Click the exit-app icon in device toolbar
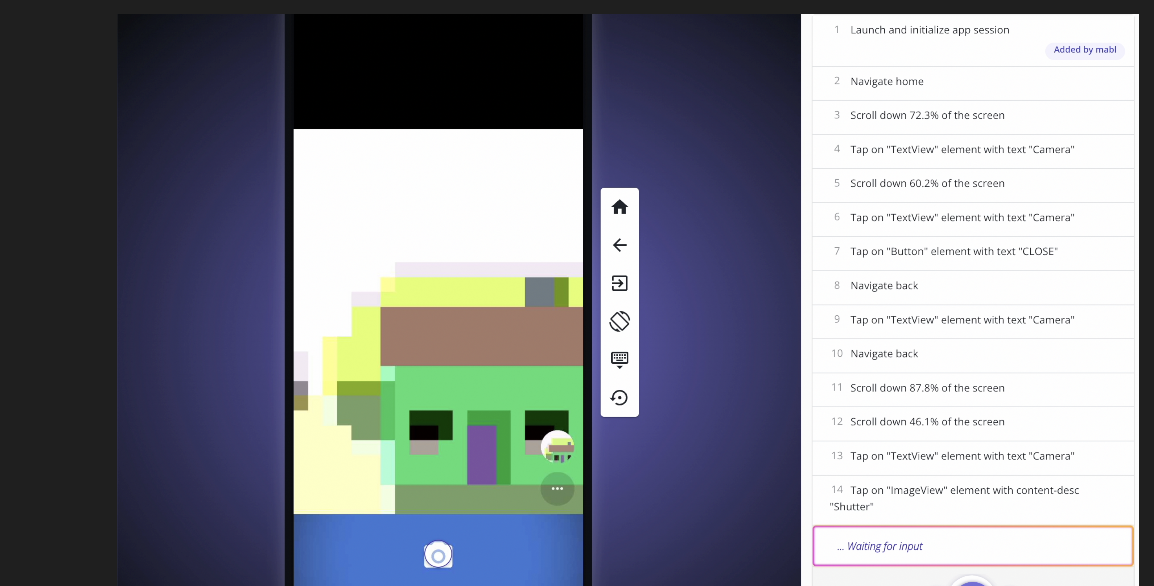Viewport: 1154px width, 586px height. [620, 283]
